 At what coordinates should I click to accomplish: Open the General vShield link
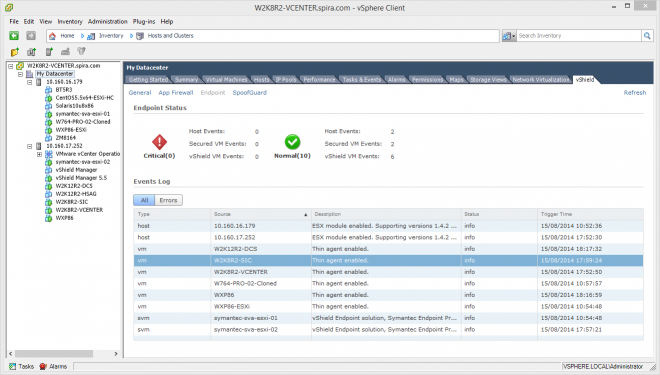[140, 93]
